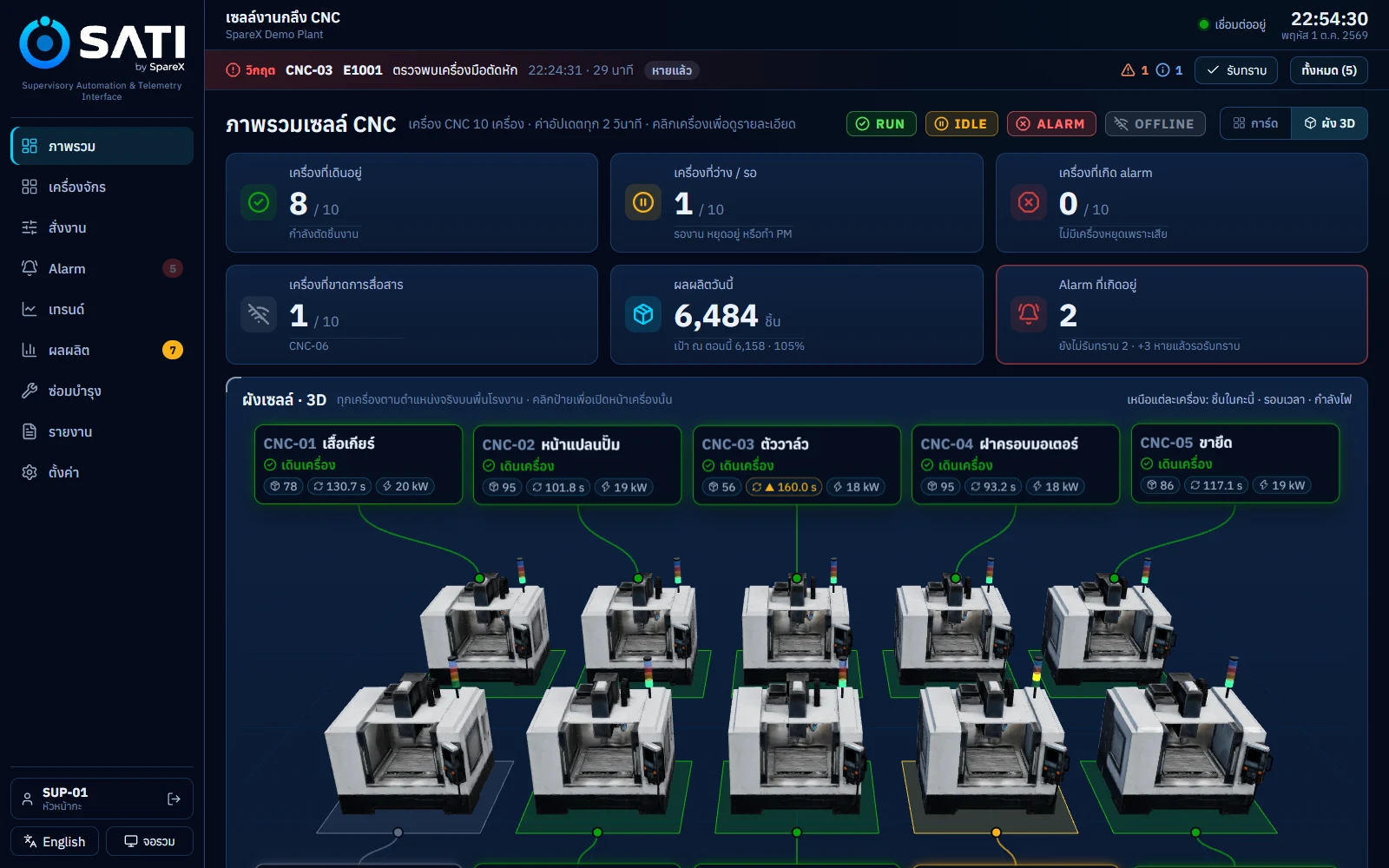Switch to ผัง 3D view

pos(1329,123)
